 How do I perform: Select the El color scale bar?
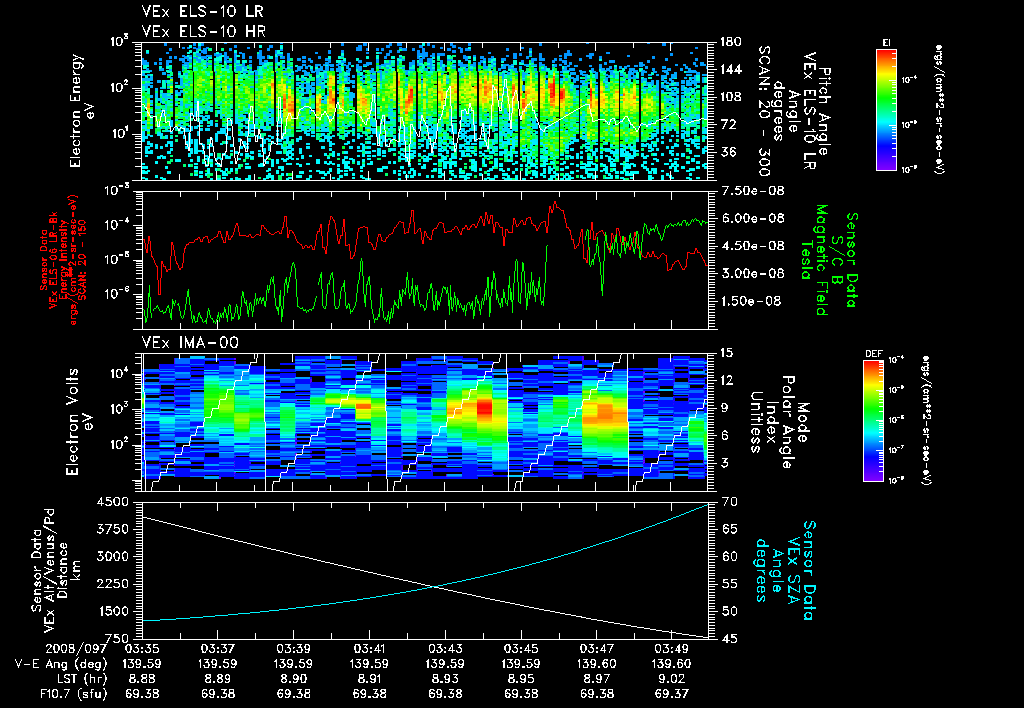pyautogui.click(x=886, y=109)
